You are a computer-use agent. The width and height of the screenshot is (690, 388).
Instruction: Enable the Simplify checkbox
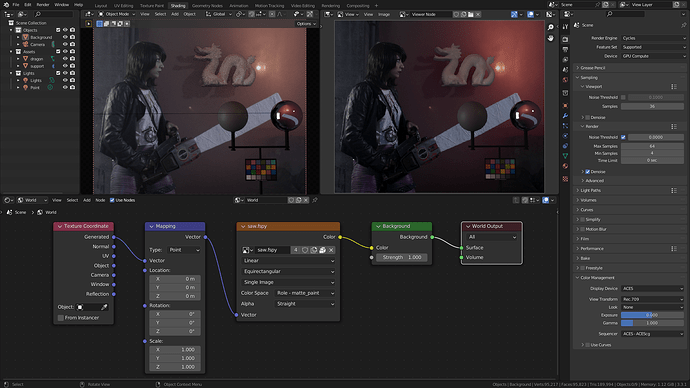[583, 220]
